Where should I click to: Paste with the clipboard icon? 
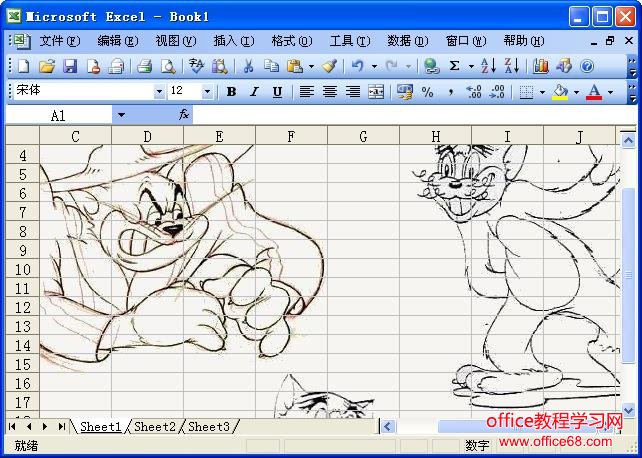[295, 66]
